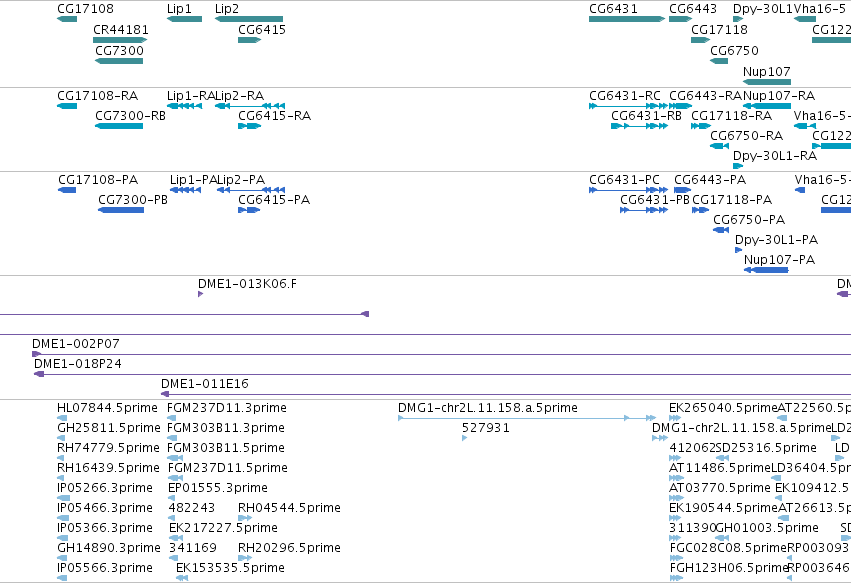Open the Nup107 gene label
Viewport: 851px width, 583px height.
[x=766, y=71]
